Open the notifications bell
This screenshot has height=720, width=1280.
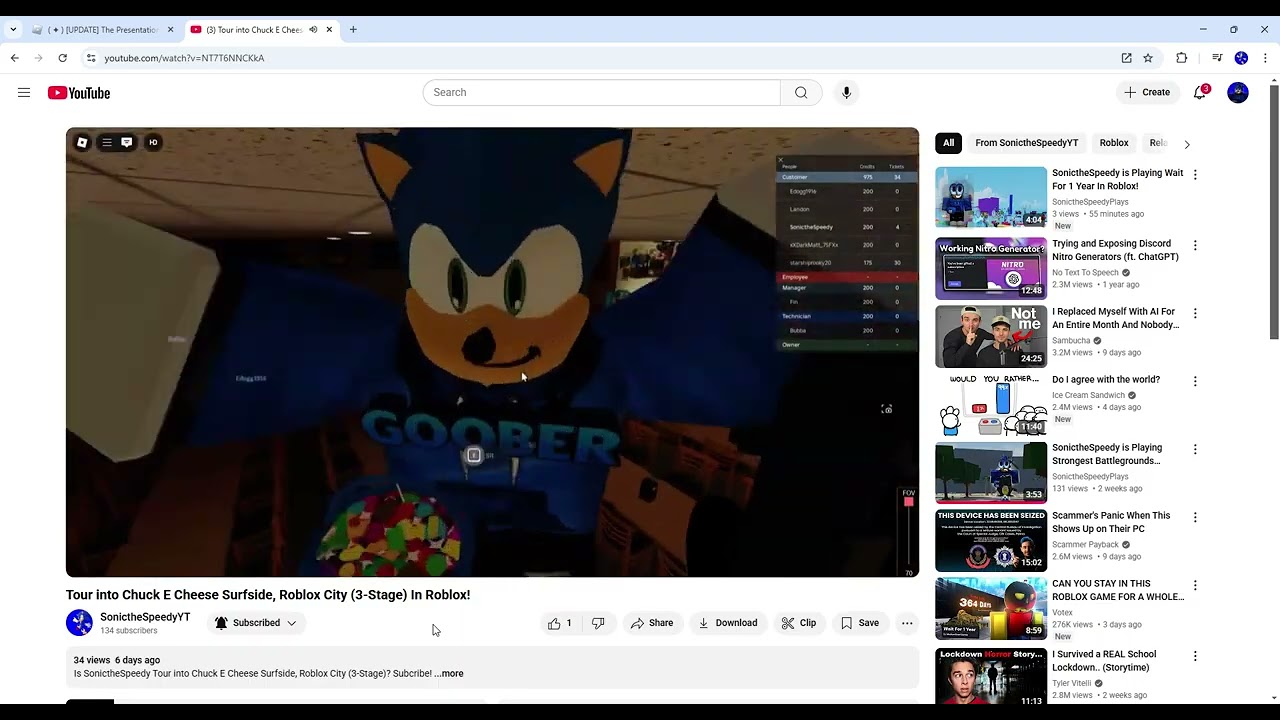point(1200,93)
